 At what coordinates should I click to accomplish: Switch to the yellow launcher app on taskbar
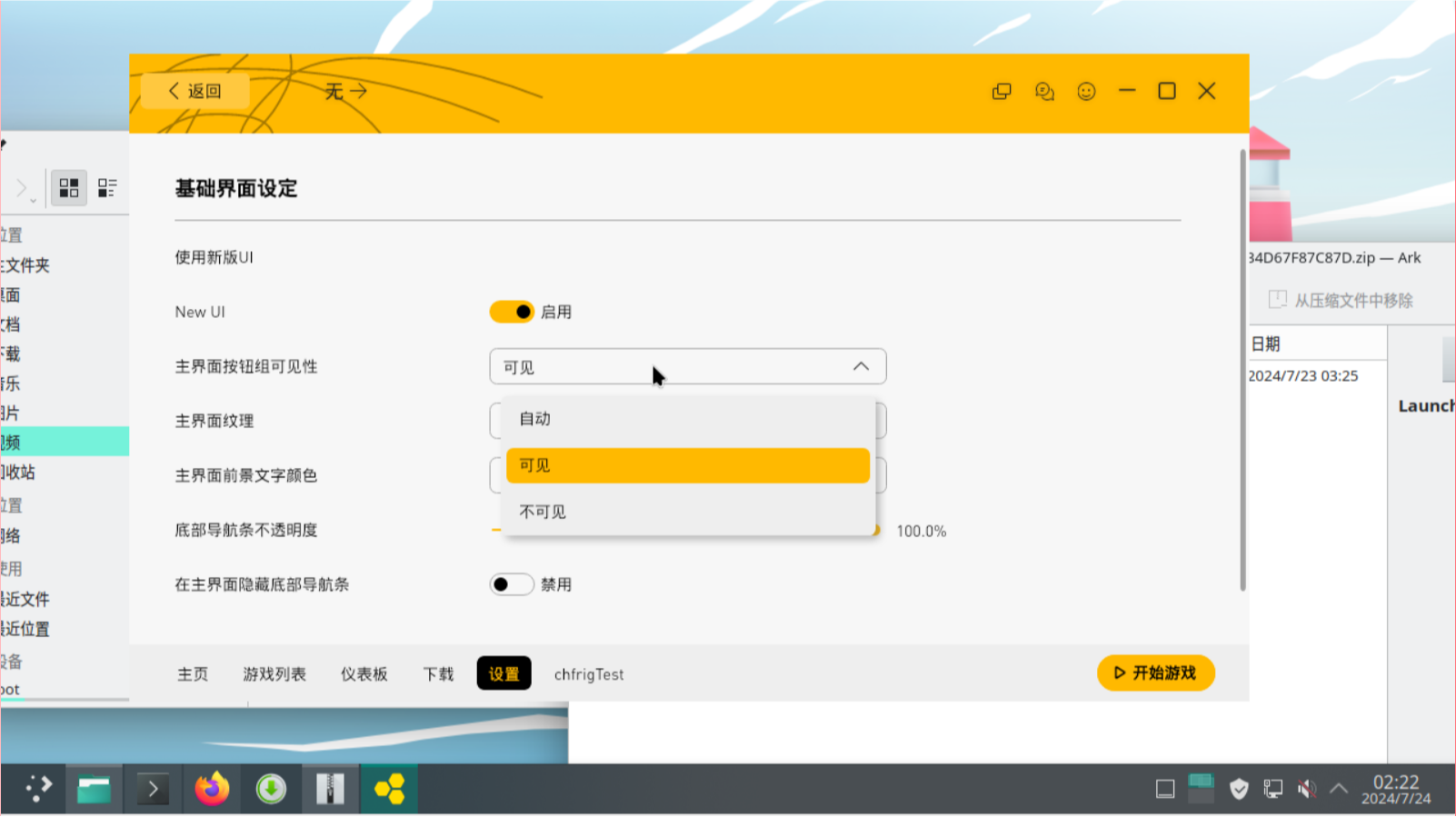pos(389,789)
